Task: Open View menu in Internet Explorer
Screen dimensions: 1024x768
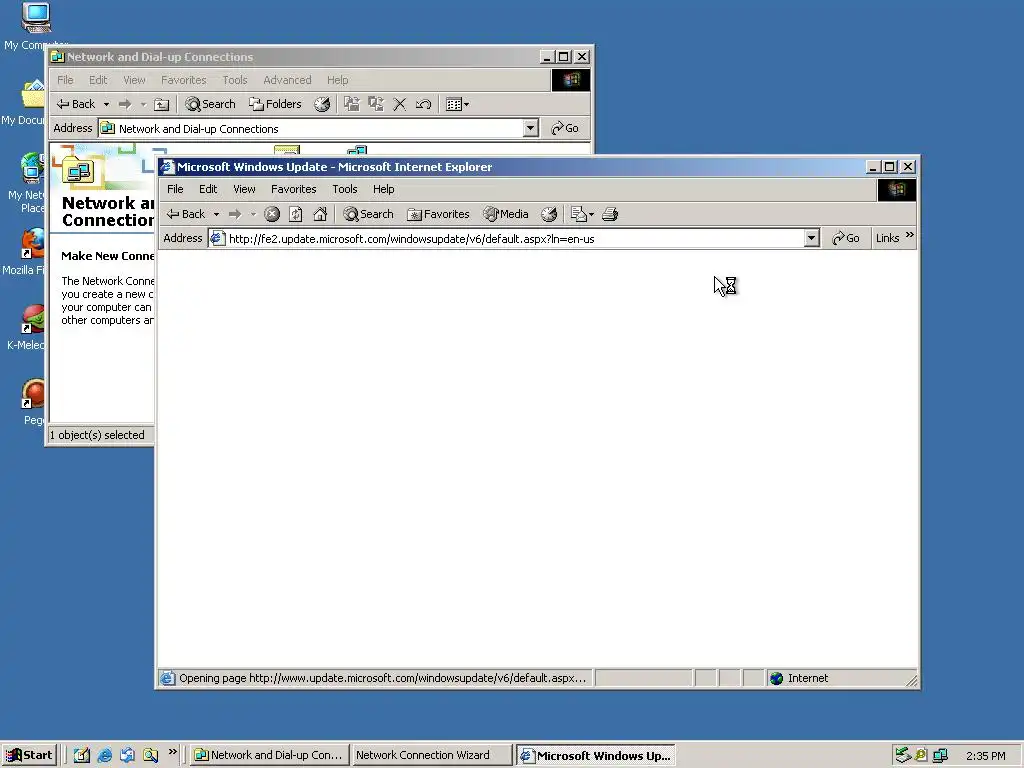Action: coord(244,189)
